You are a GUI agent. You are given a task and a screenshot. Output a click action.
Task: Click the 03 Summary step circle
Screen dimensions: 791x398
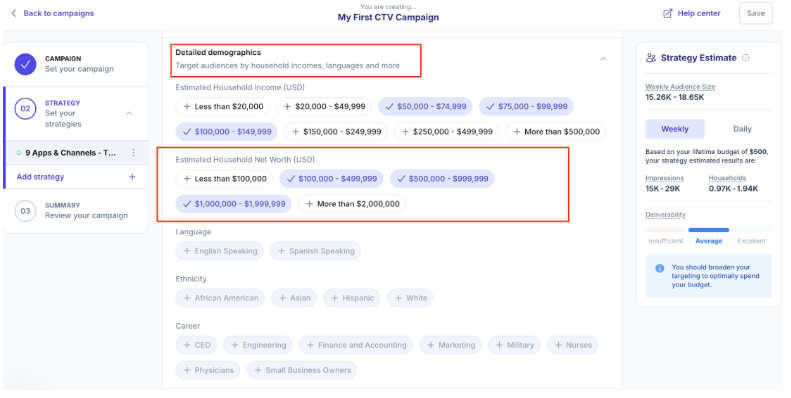25,211
